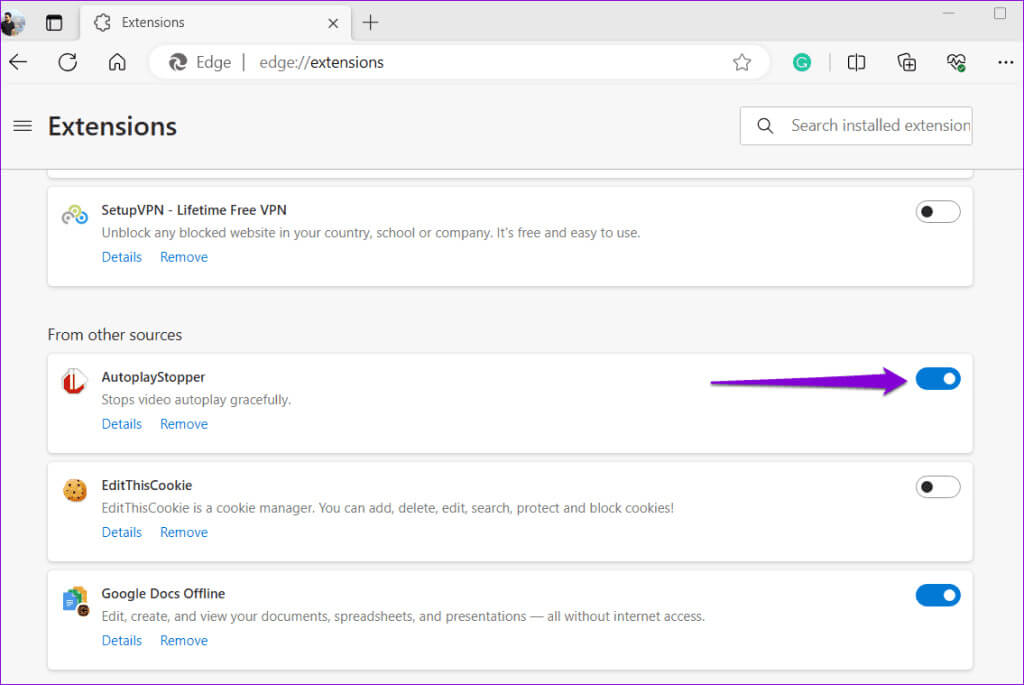Click the search magnifier icon
1024x685 pixels.
click(765, 125)
